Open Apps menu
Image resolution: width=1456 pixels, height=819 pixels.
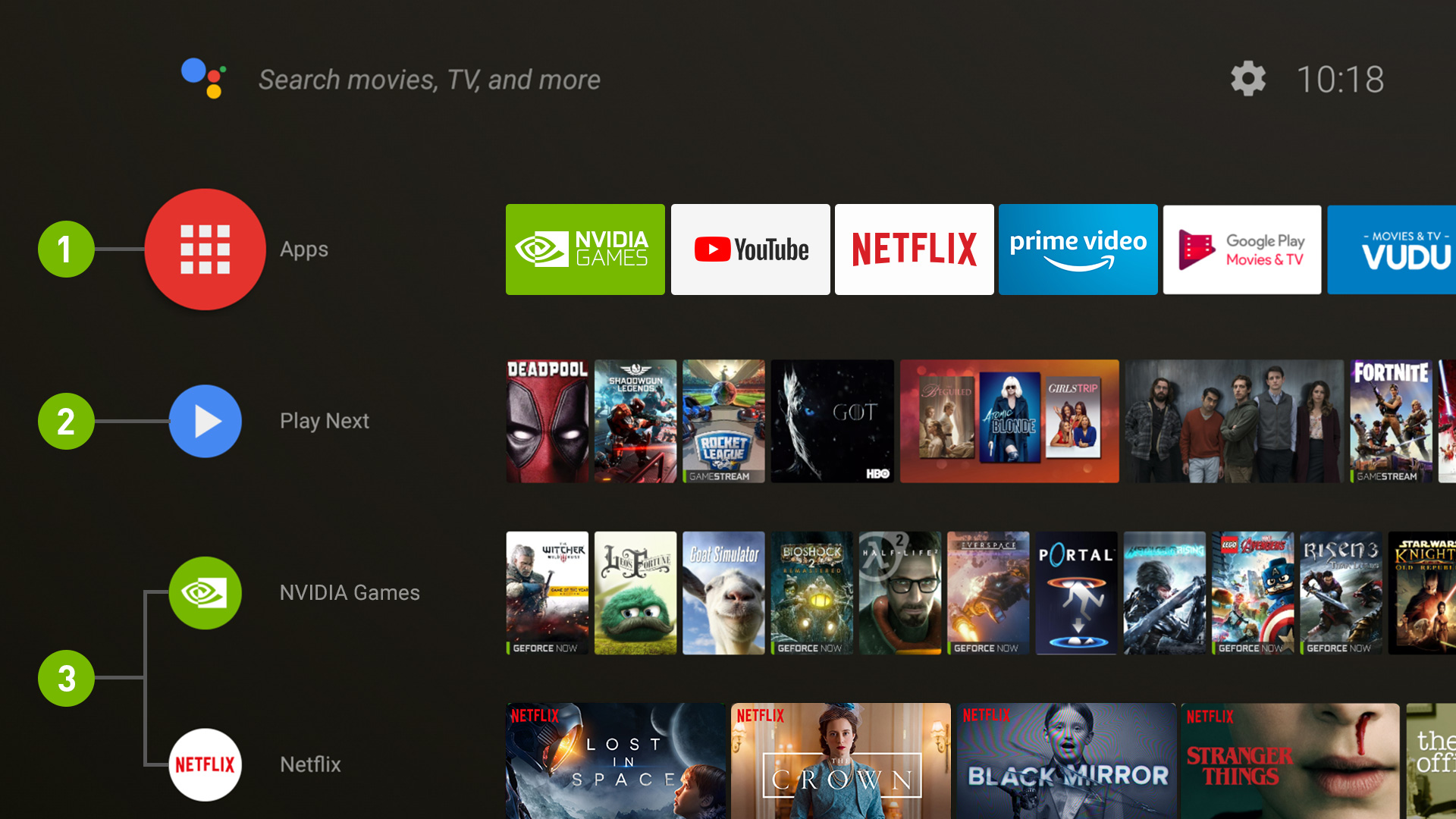pos(205,249)
